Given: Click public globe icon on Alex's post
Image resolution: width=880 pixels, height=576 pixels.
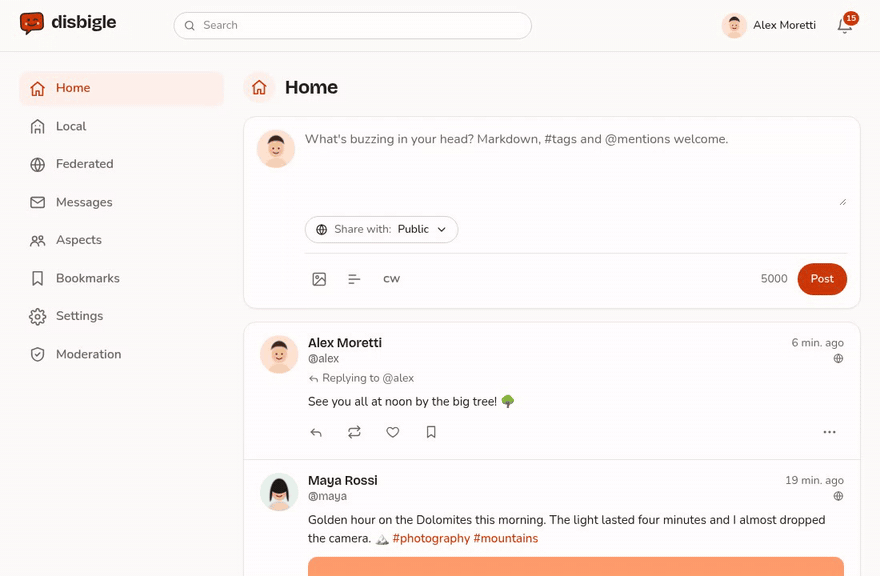Looking at the screenshot, I should click(838, 358).
